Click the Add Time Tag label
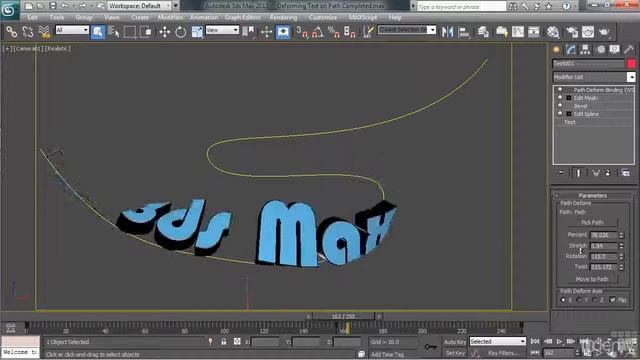 387,354
